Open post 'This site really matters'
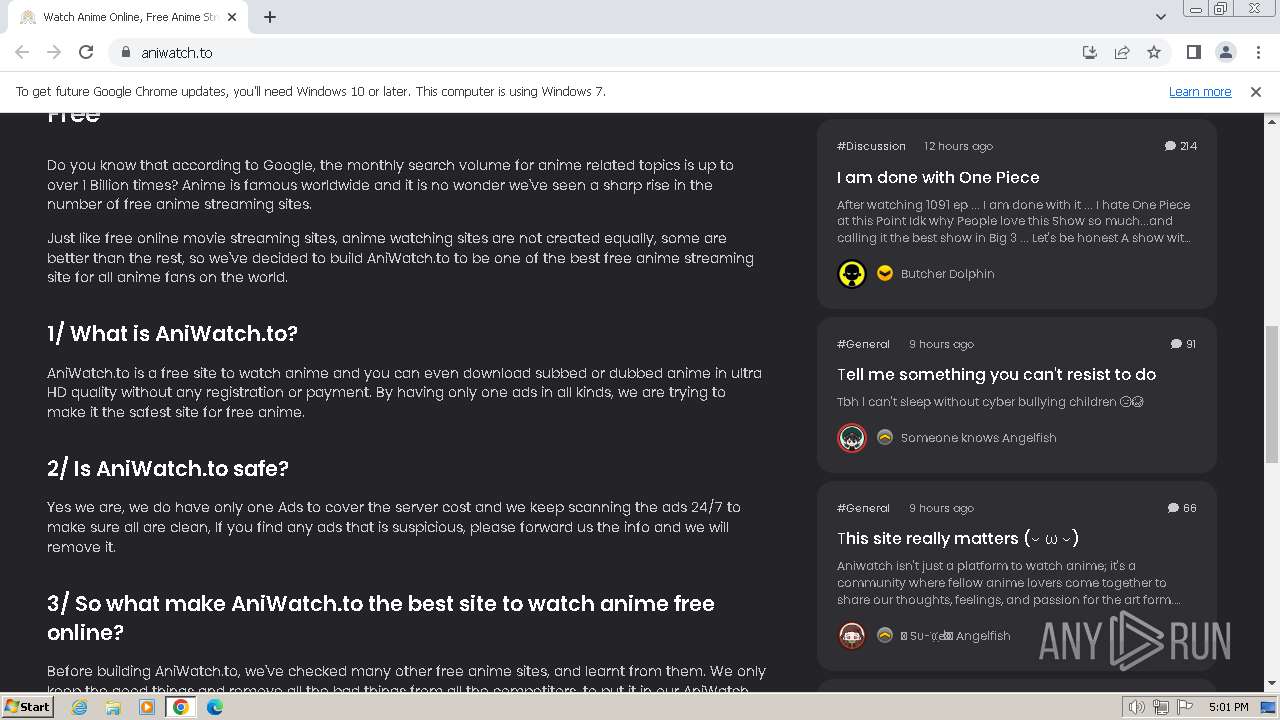1280x720 pixels. coord(958,538)
